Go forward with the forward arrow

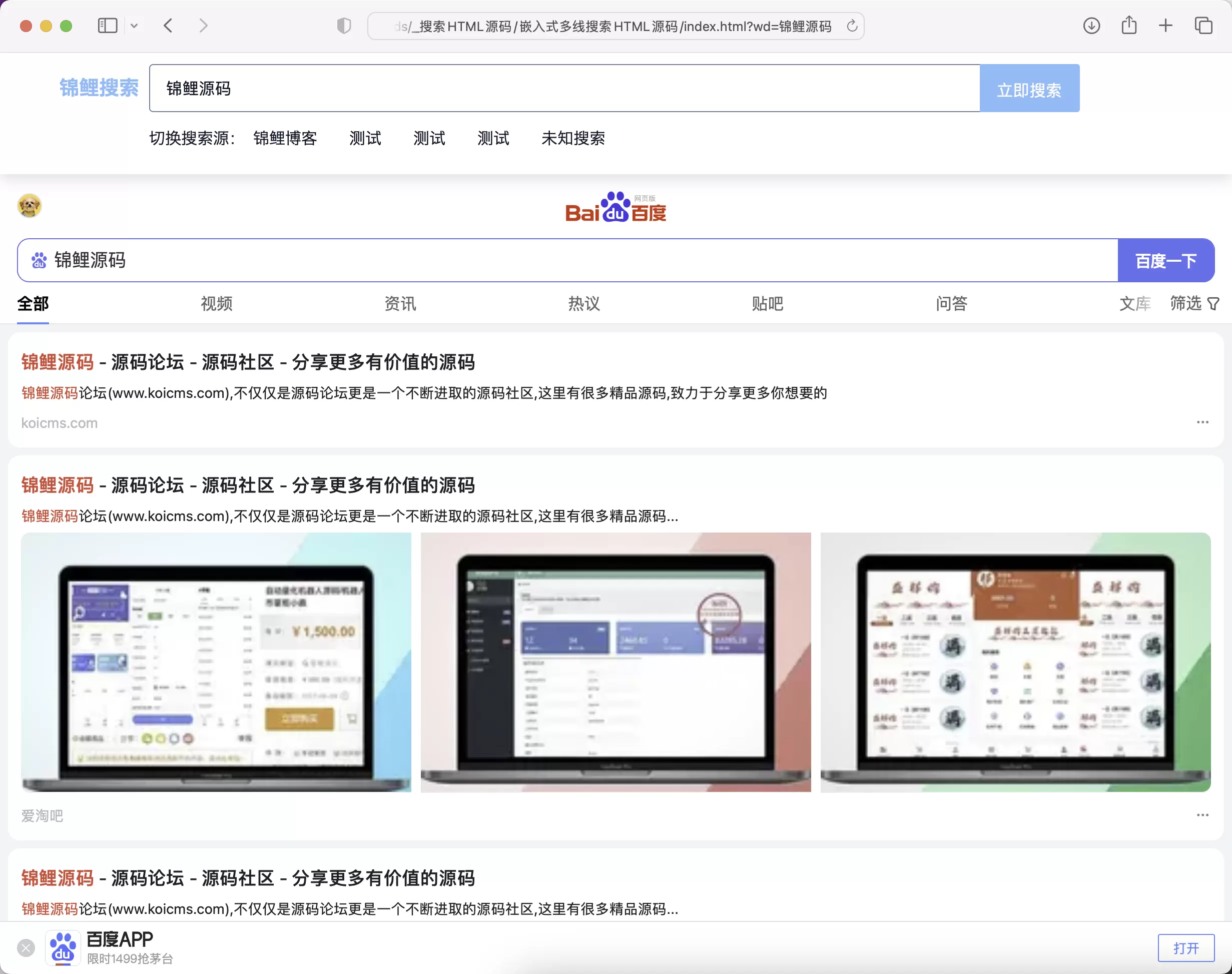point(204,26)
